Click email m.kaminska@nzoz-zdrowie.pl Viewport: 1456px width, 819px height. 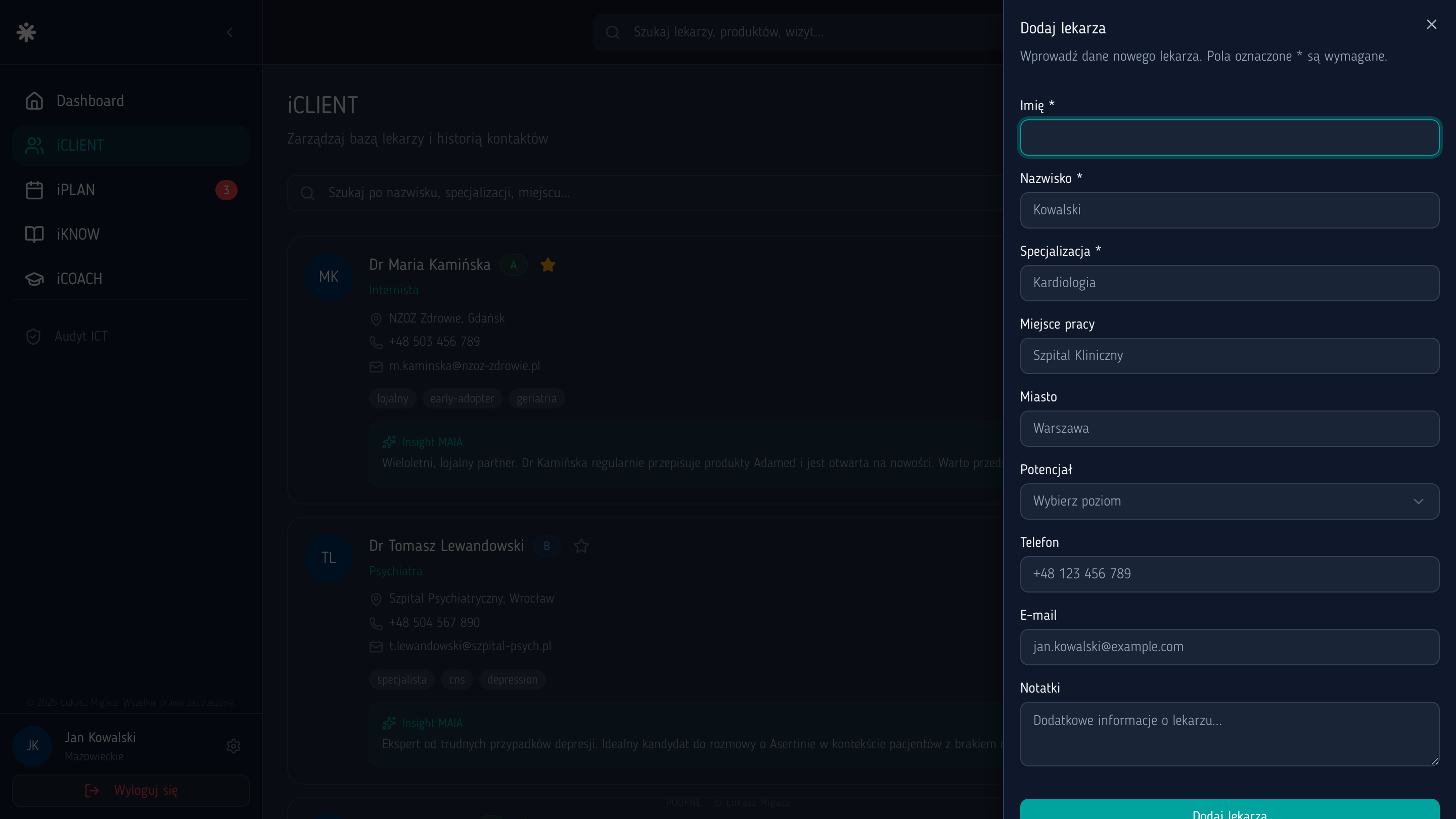pyautogui.click(x=465, y=366)
